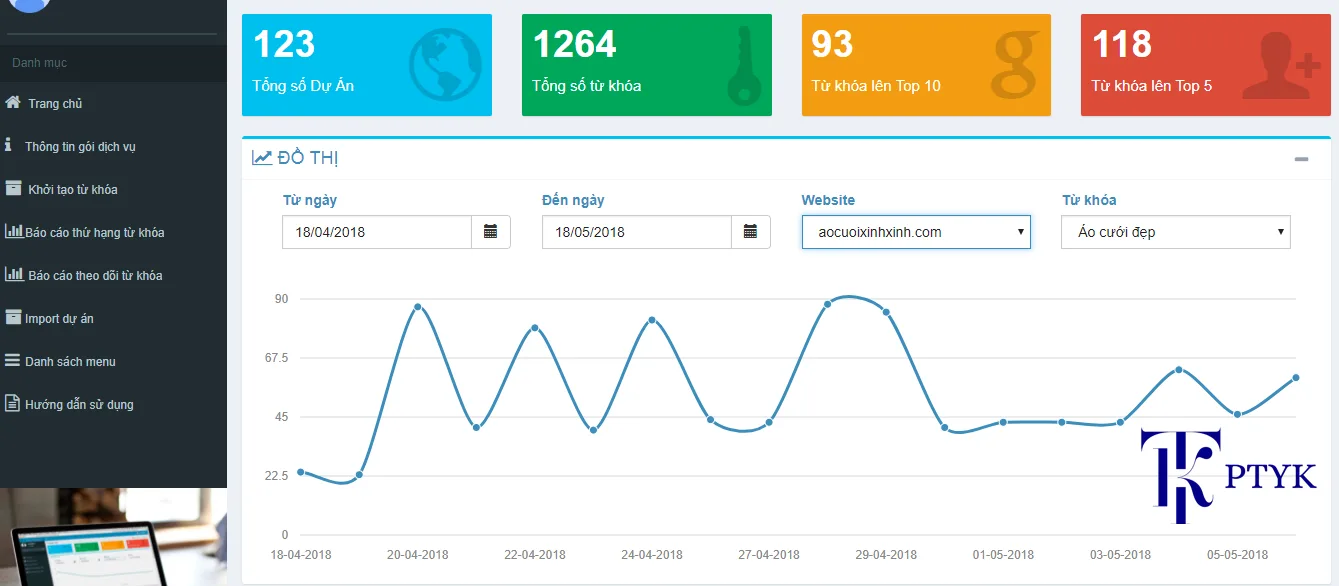Open Báo cáo theo dõi từ khóa menu

coord(94,275)
